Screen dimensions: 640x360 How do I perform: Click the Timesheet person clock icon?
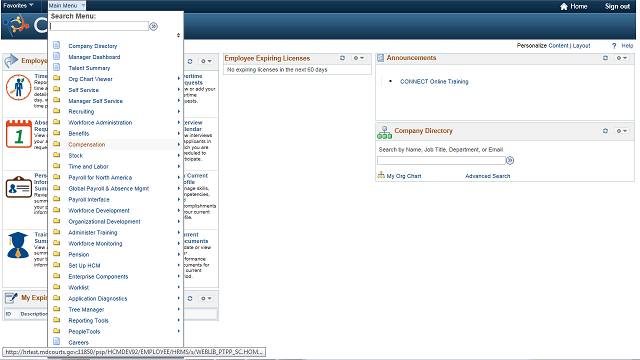[19, 87]
